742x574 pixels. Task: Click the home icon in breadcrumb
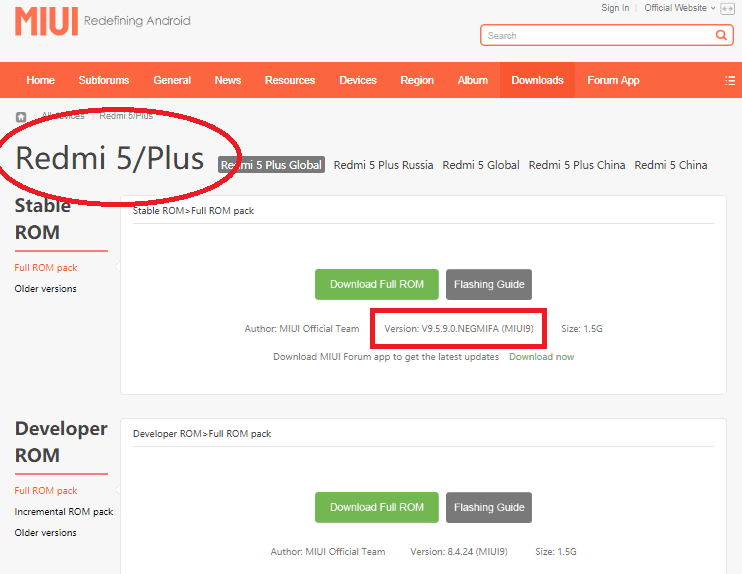(21, 117)
